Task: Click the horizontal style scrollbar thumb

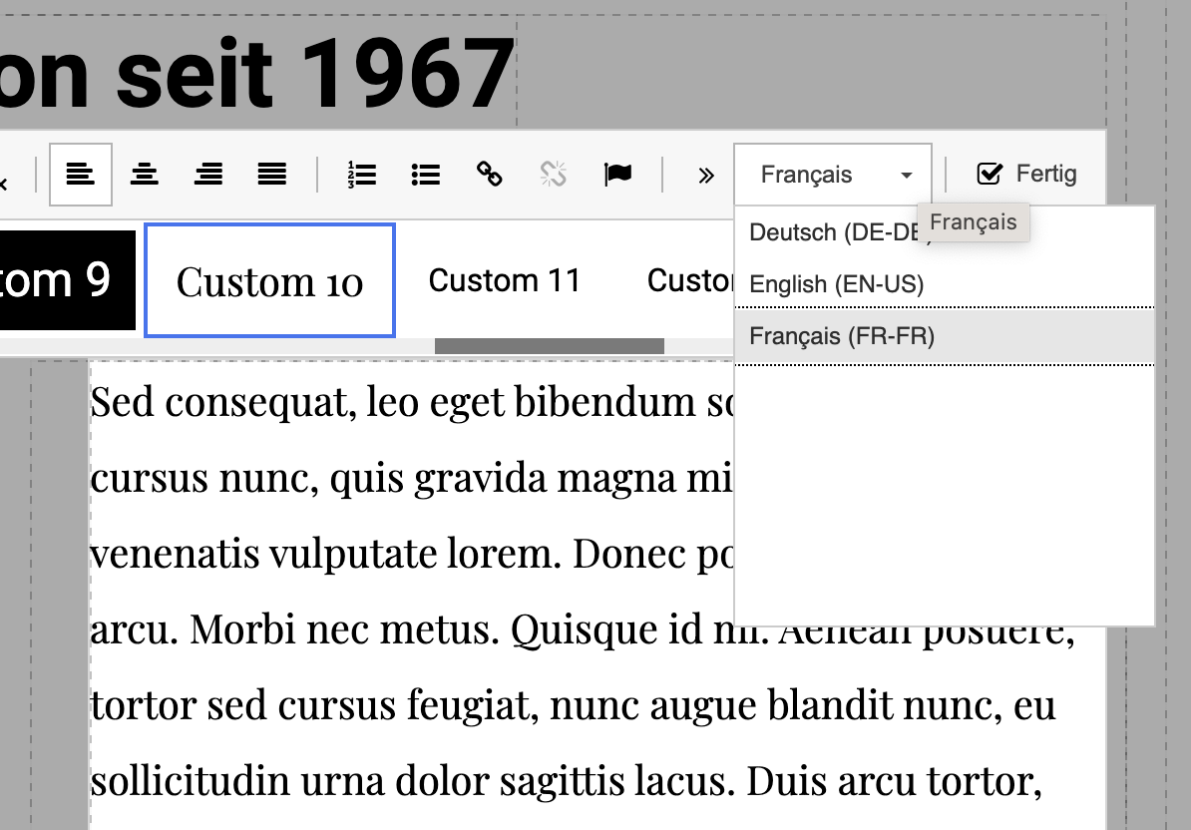Action: click(549, 346)
